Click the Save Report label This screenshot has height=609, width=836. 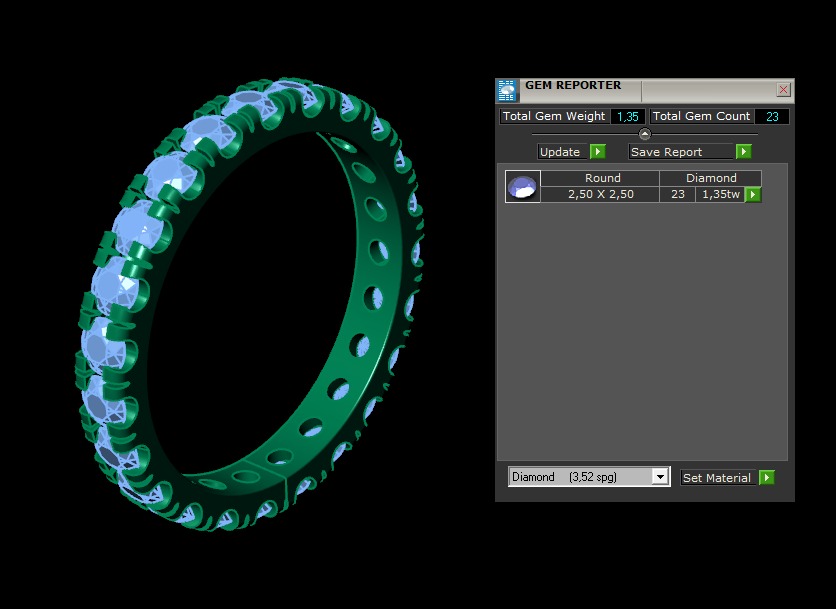pos(666,152)
